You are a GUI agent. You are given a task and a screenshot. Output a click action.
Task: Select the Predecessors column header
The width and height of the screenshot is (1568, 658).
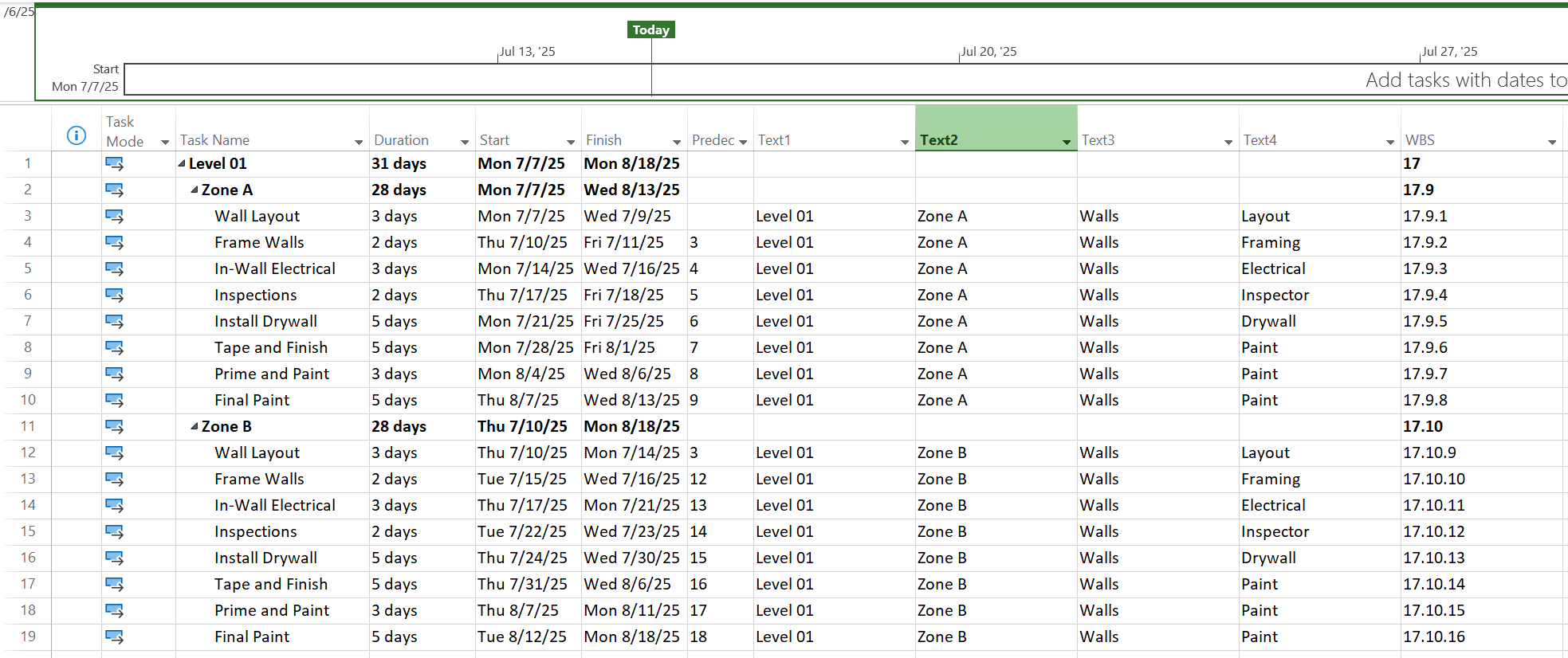click(720, 128)
